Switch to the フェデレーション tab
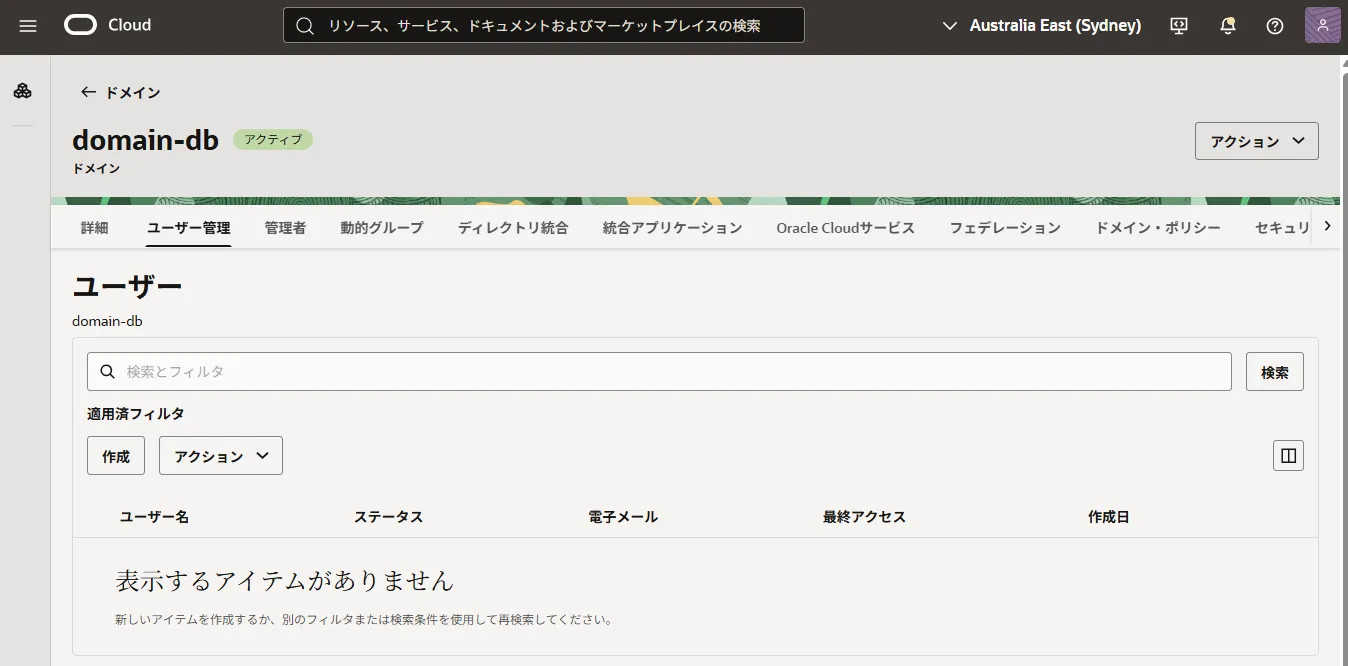The image size is (1348, 666). 1005,227
